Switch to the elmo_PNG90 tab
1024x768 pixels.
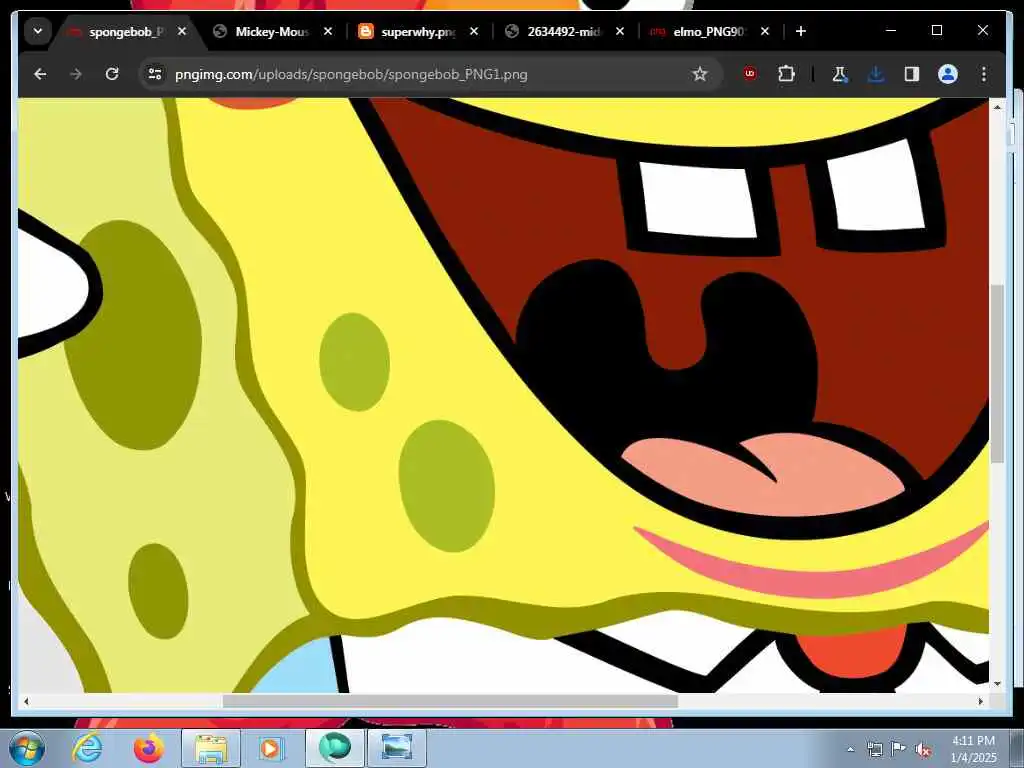[x=709, y=31]
